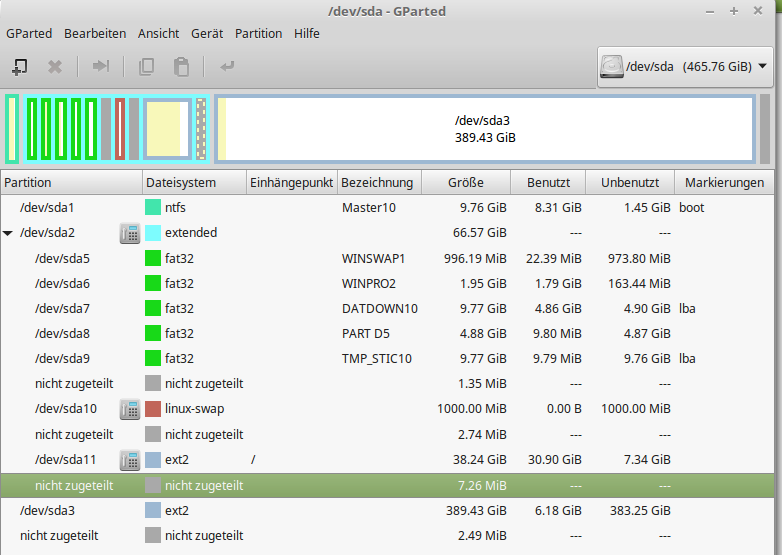Image resolution: width=782 pixels, height=555 pixels.
Task: Click the Paste partition toolbar icon
Action: pyautogui.click(x=181, y=67)
